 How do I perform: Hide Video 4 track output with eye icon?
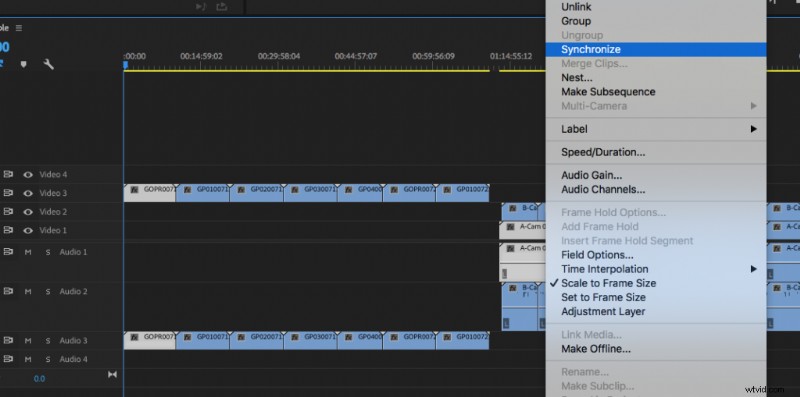(x=28, y=175)
